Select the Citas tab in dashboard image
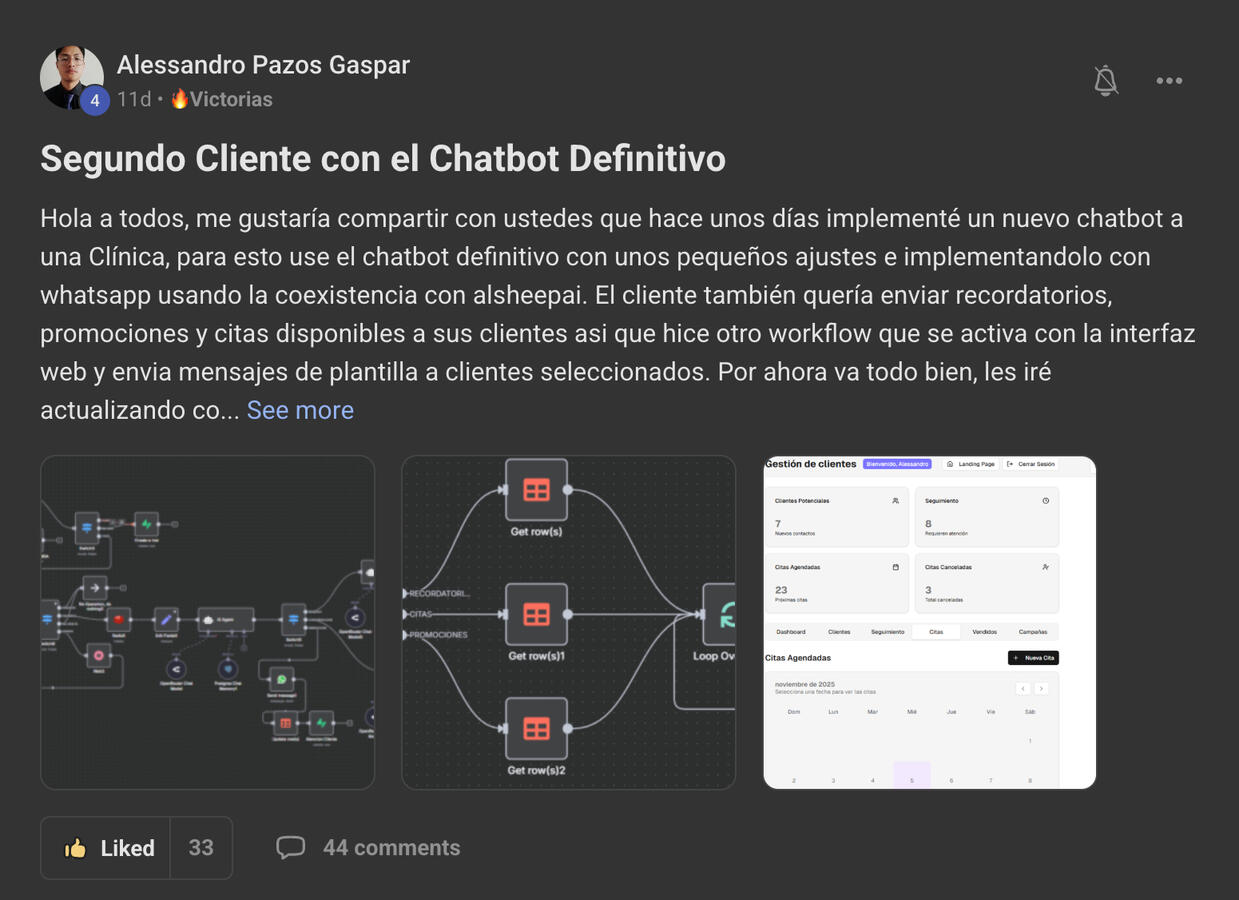The width and height of the screenshot is (1239, 900). point(936,632)
